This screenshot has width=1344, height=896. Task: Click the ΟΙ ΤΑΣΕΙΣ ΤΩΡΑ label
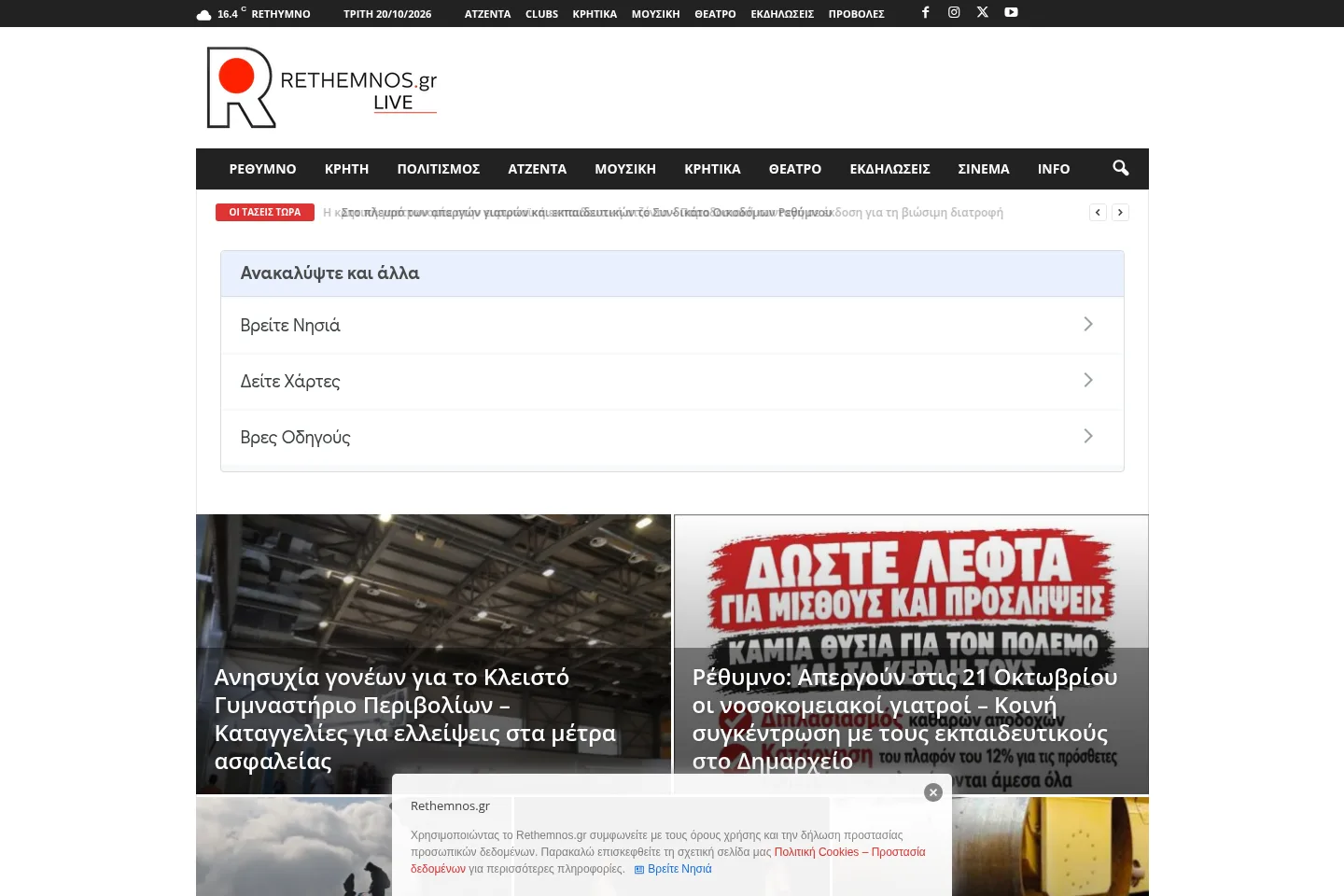(265, 212)
